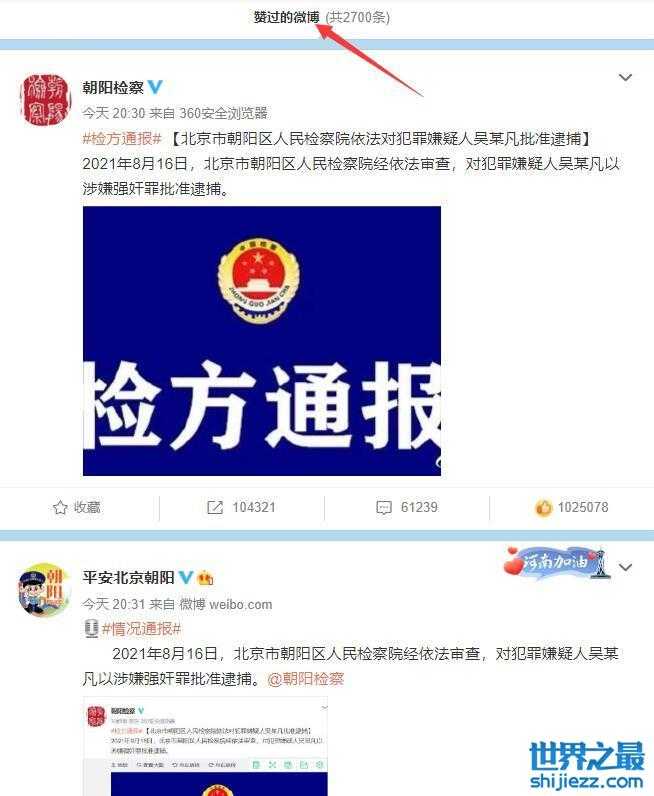Image resolution: width=654 pixels, height=796 pixels.
Task: Open the 检方通报 blue post image
Action: (262, 341)
